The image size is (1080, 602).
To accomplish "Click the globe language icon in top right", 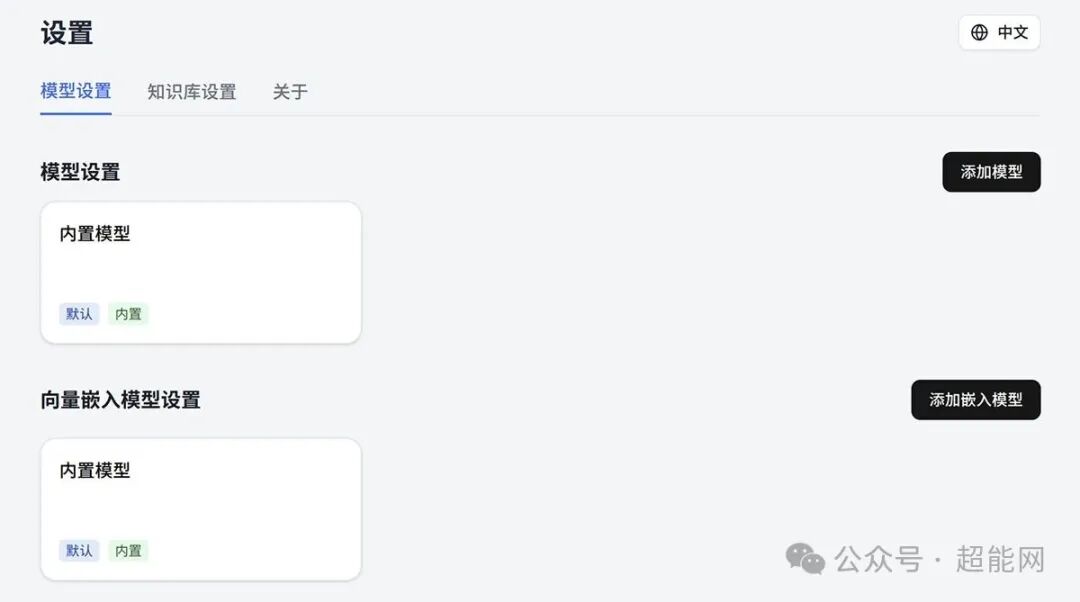I will [x=978, y=32].
